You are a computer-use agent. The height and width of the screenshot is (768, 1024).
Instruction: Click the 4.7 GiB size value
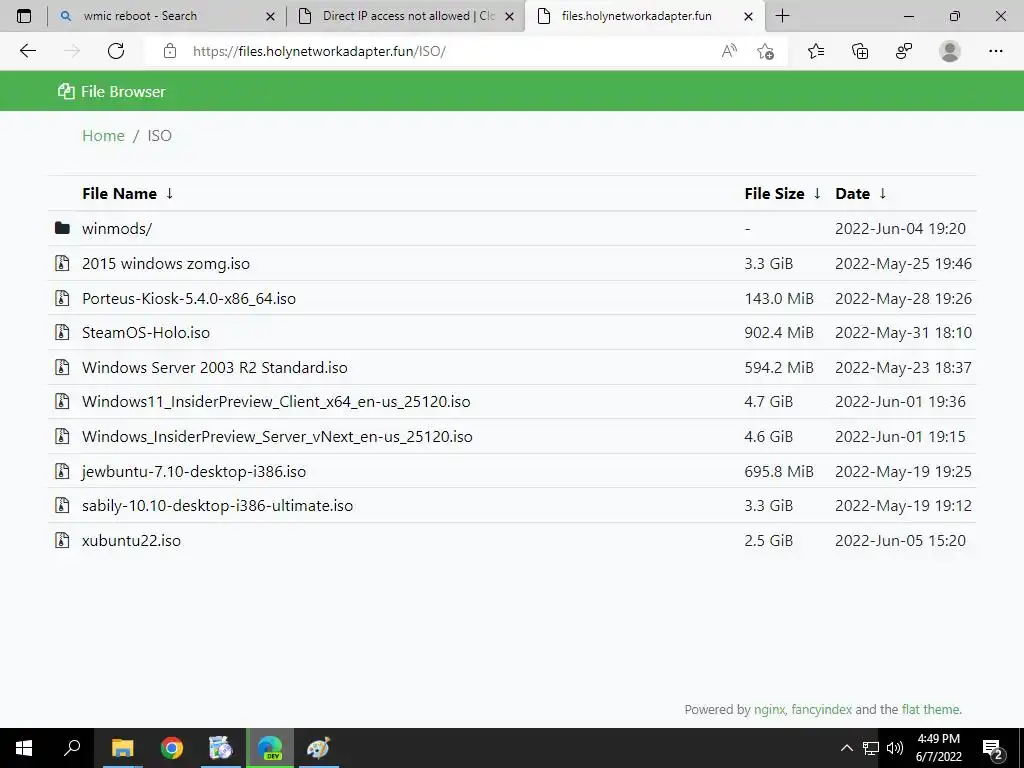point(769,402)
